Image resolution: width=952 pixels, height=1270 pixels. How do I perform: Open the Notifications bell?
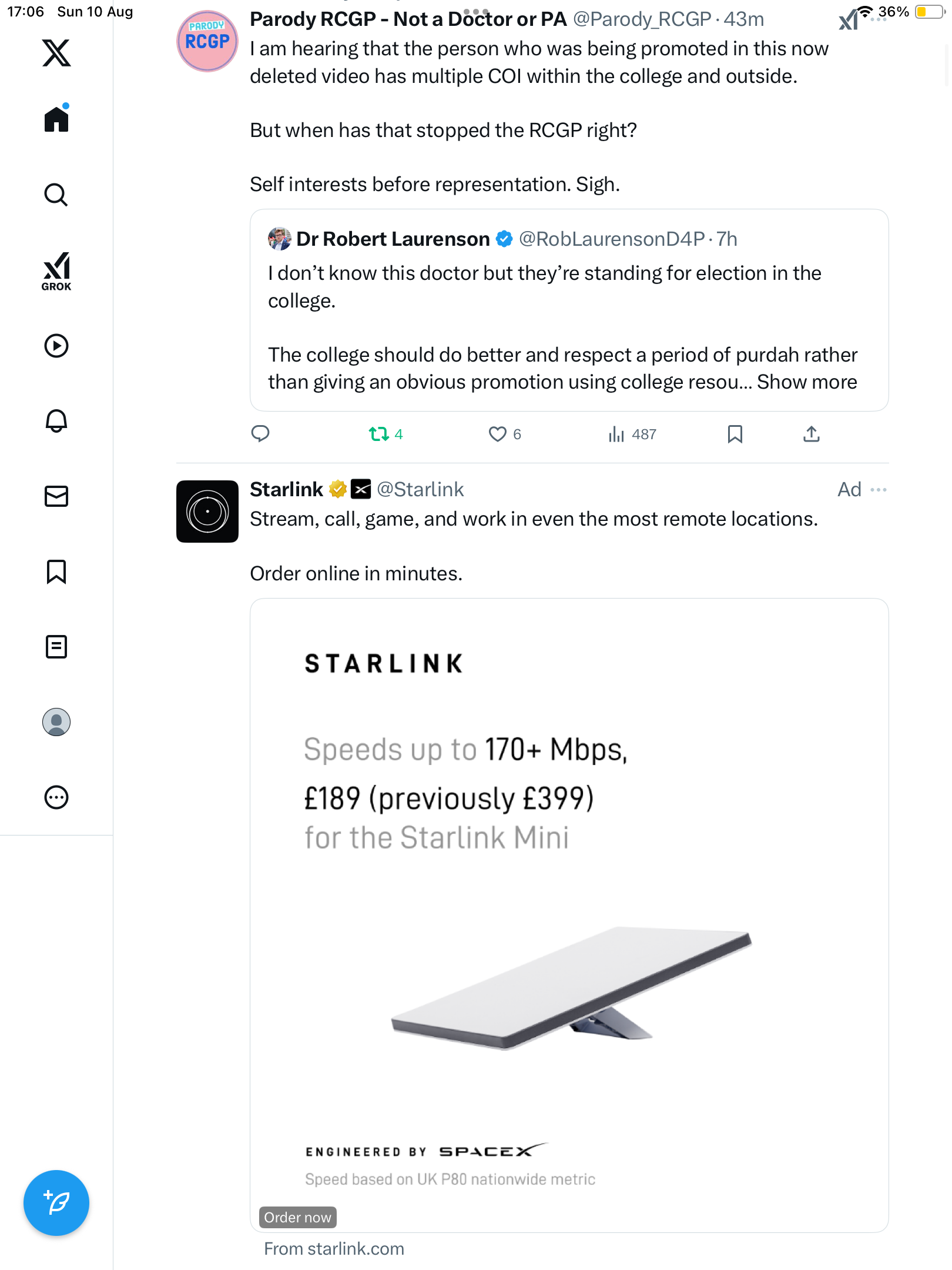pos(56,421)
